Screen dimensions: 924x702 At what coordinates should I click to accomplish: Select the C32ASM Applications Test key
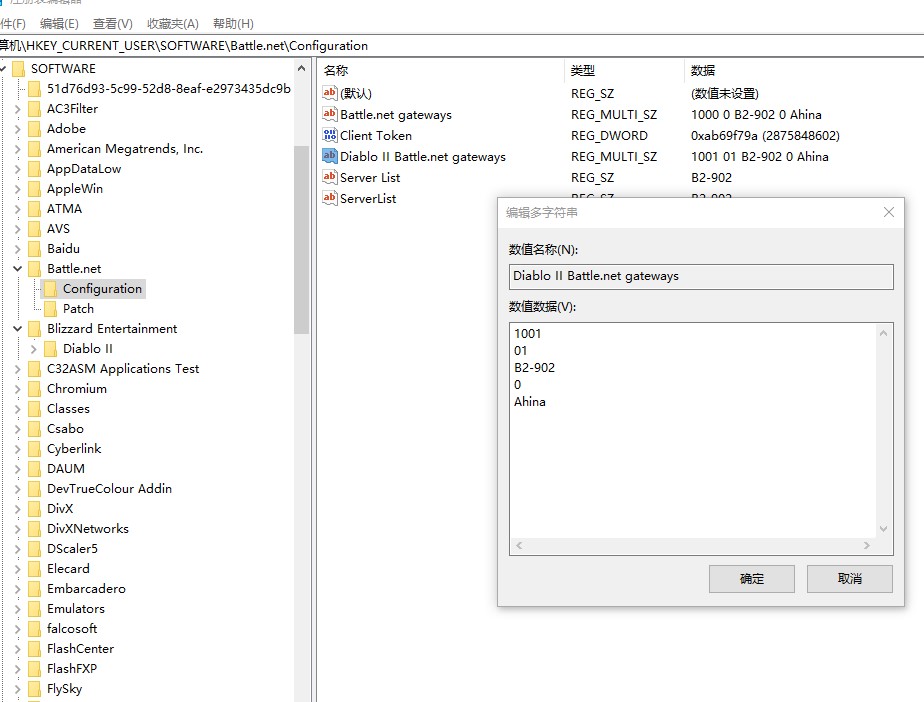[123, 369]
